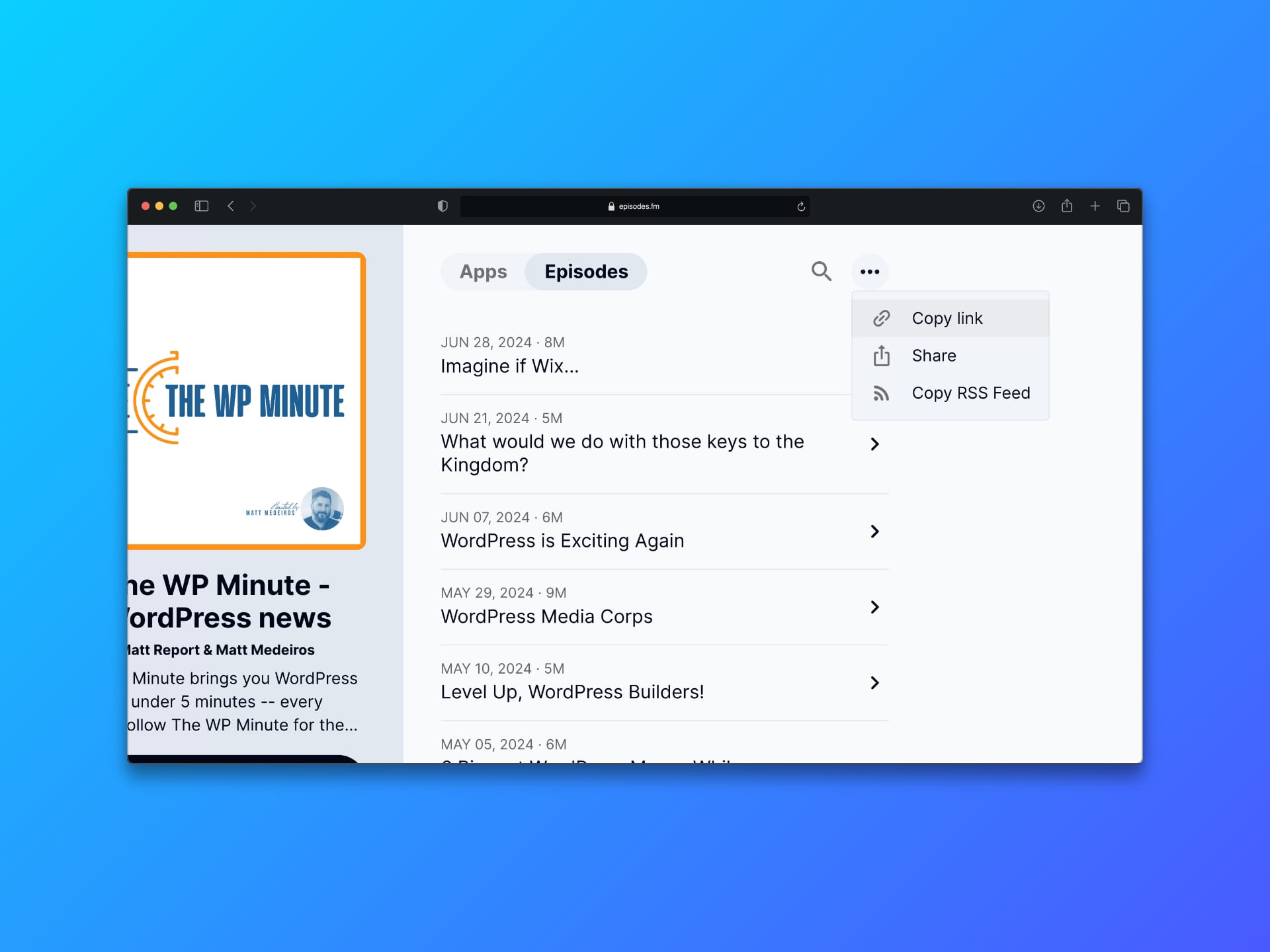
Task: Expand WordPress Media Corps episode arrow
Action: pyautogui.click(x=874, y=607)
